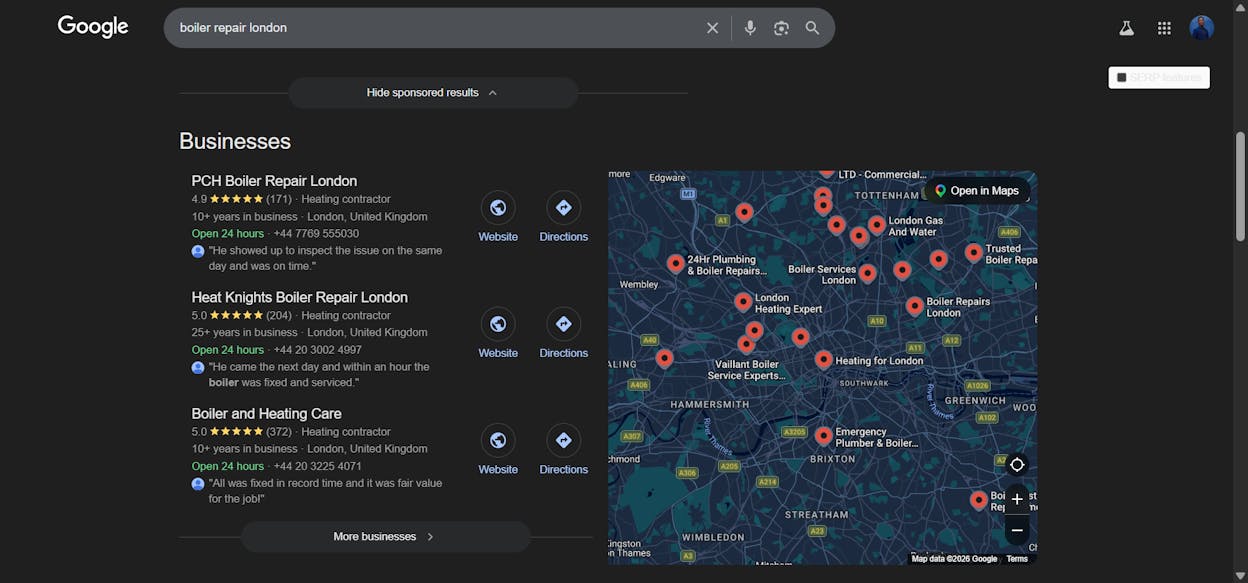Open website for Boiler and Heating Care
Screen dimensions: 1248x583
tap(498, 450)
